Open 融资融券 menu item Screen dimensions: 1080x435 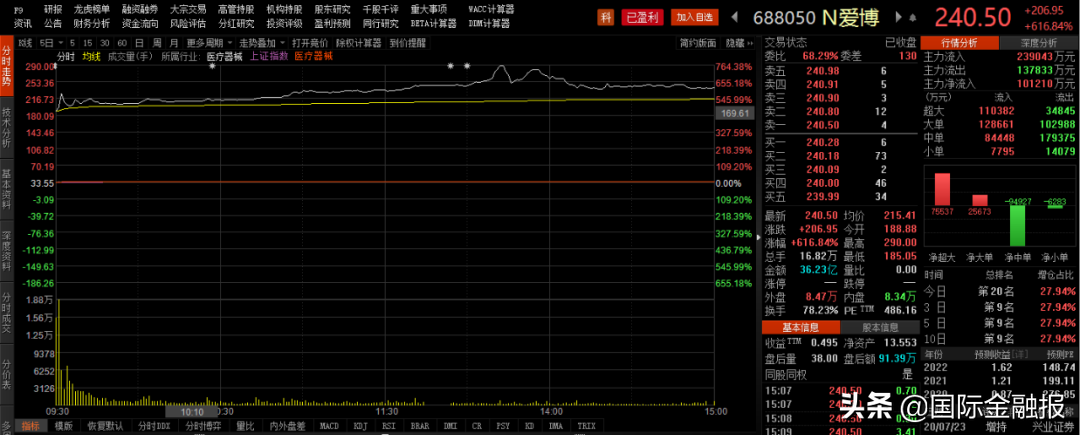(139, 10)
